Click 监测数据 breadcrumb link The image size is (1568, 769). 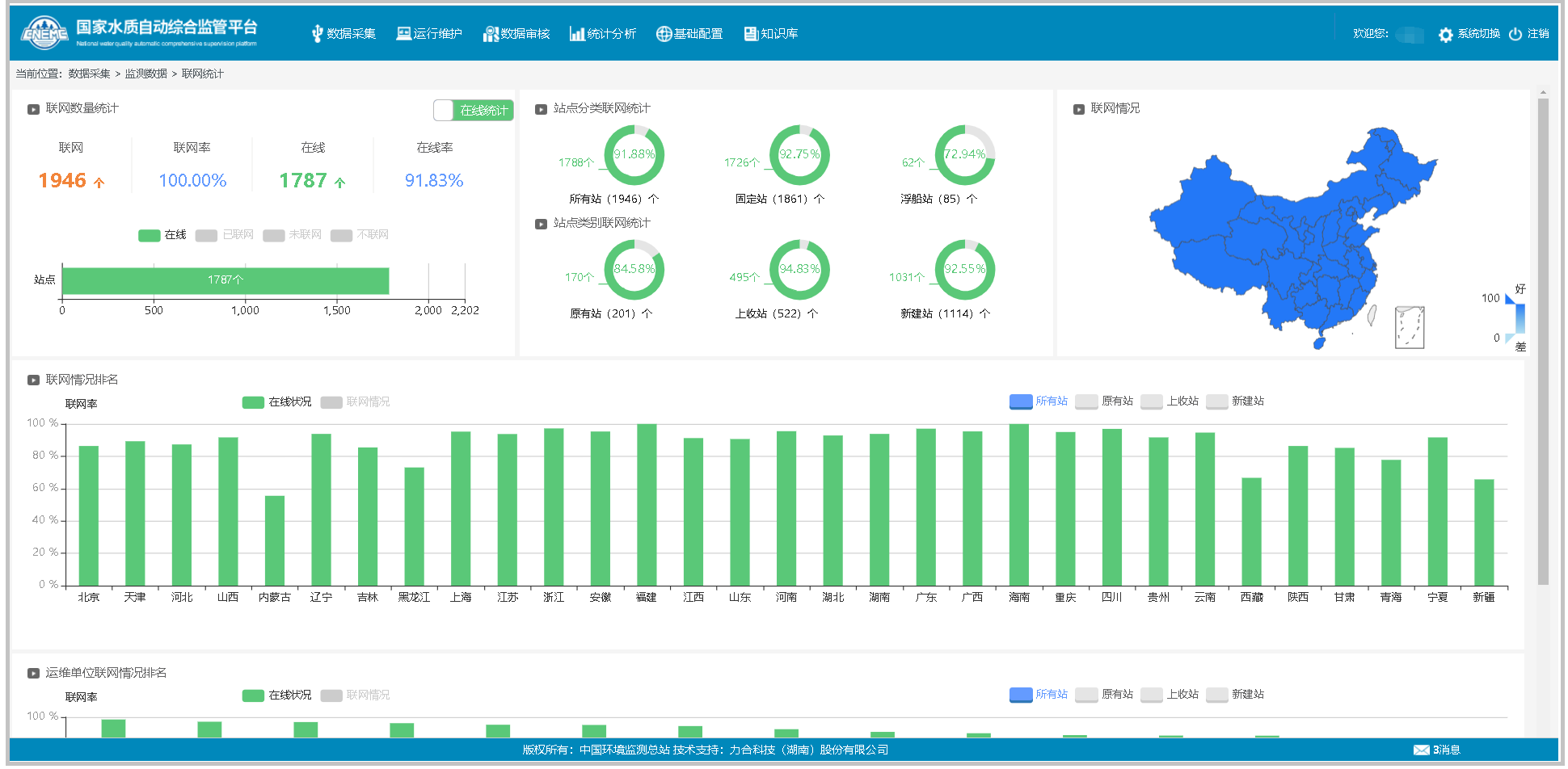click(145, 74)
